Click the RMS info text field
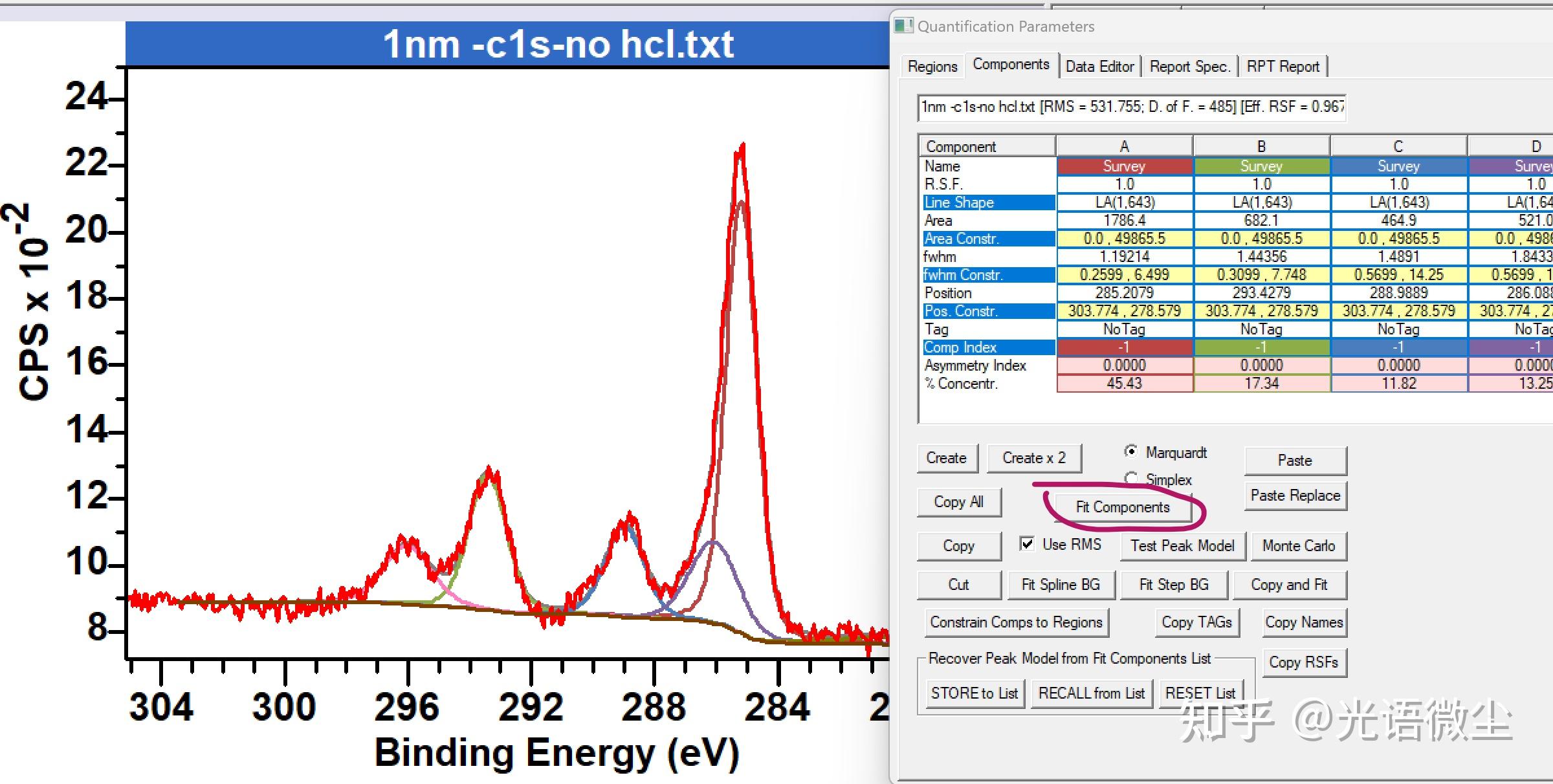This screenshot has height=784, width=1553. 1131,107
